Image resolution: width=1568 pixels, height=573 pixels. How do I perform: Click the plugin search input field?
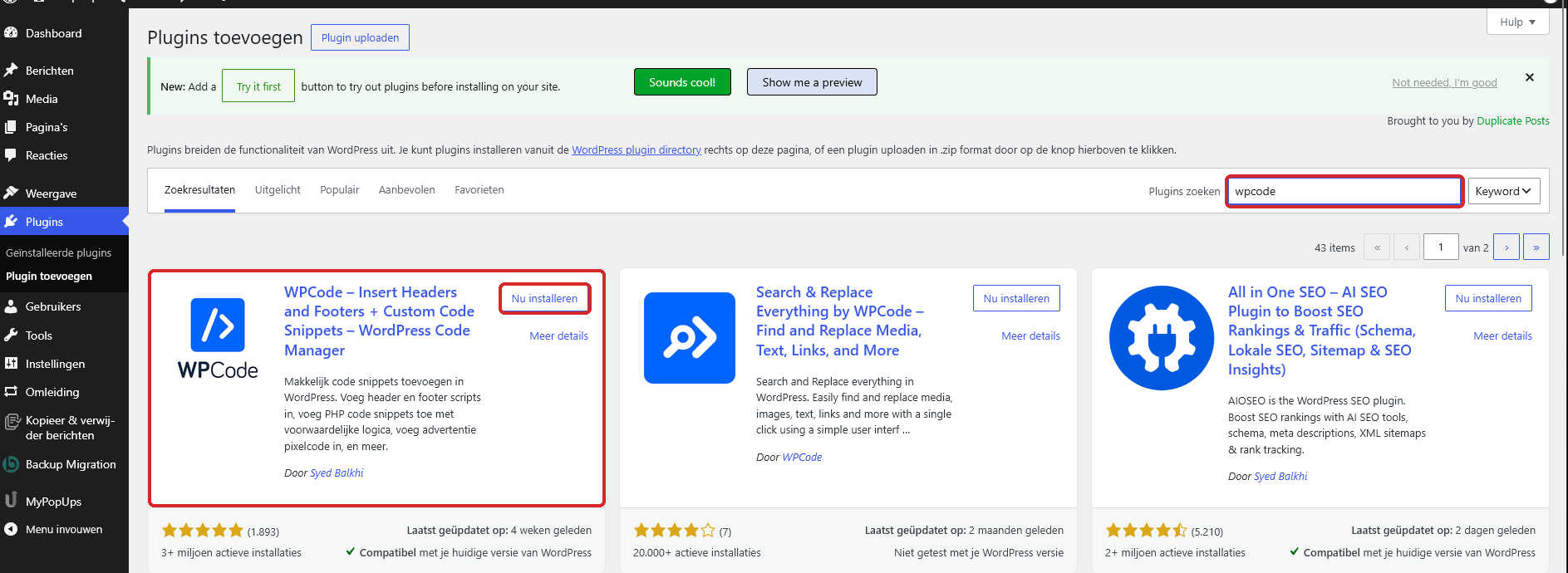click(1344, 191)
